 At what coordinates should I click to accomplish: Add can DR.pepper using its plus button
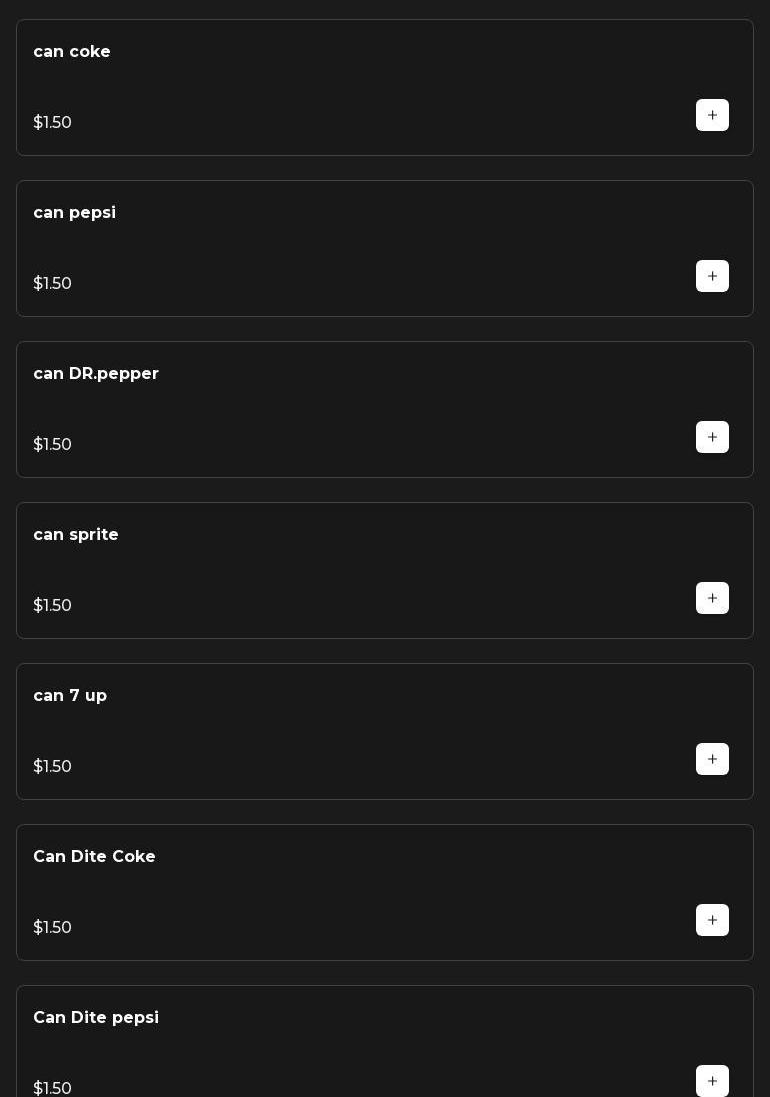712,437
